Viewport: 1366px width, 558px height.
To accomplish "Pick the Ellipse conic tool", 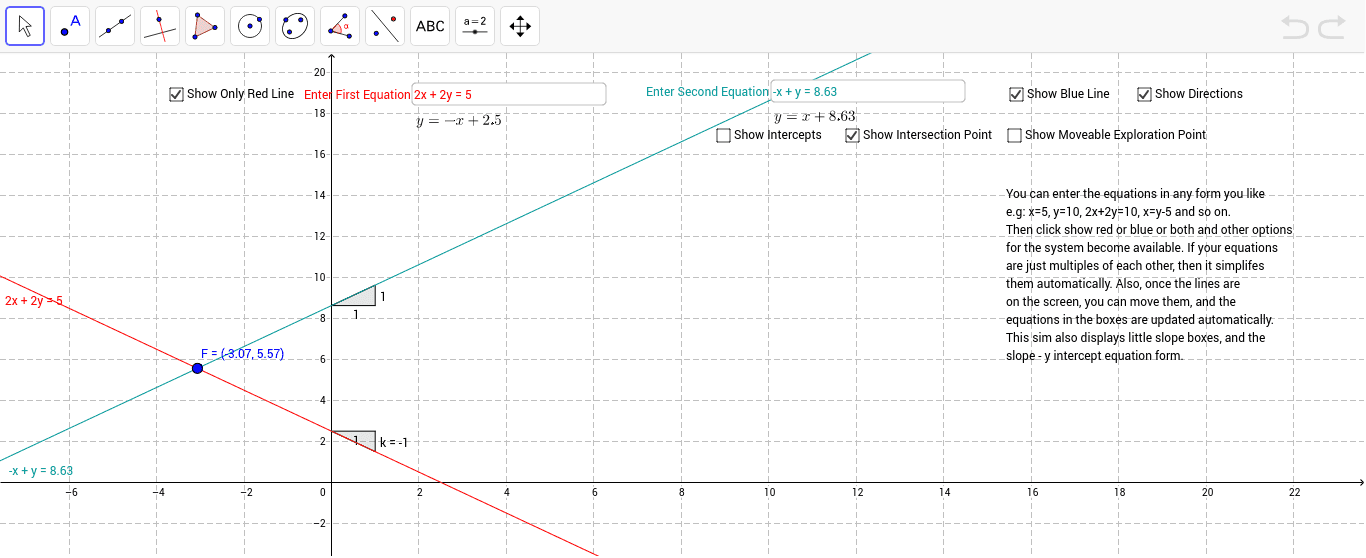I will [295, 26].
